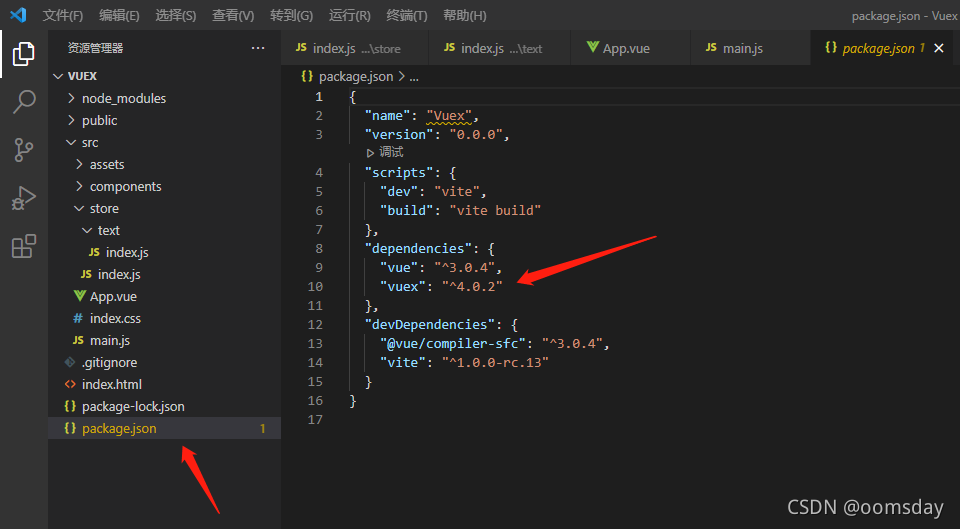This screenshot has height=529, width=960.
Task: Switch to the main.js tab
Action: pos(750,48)
